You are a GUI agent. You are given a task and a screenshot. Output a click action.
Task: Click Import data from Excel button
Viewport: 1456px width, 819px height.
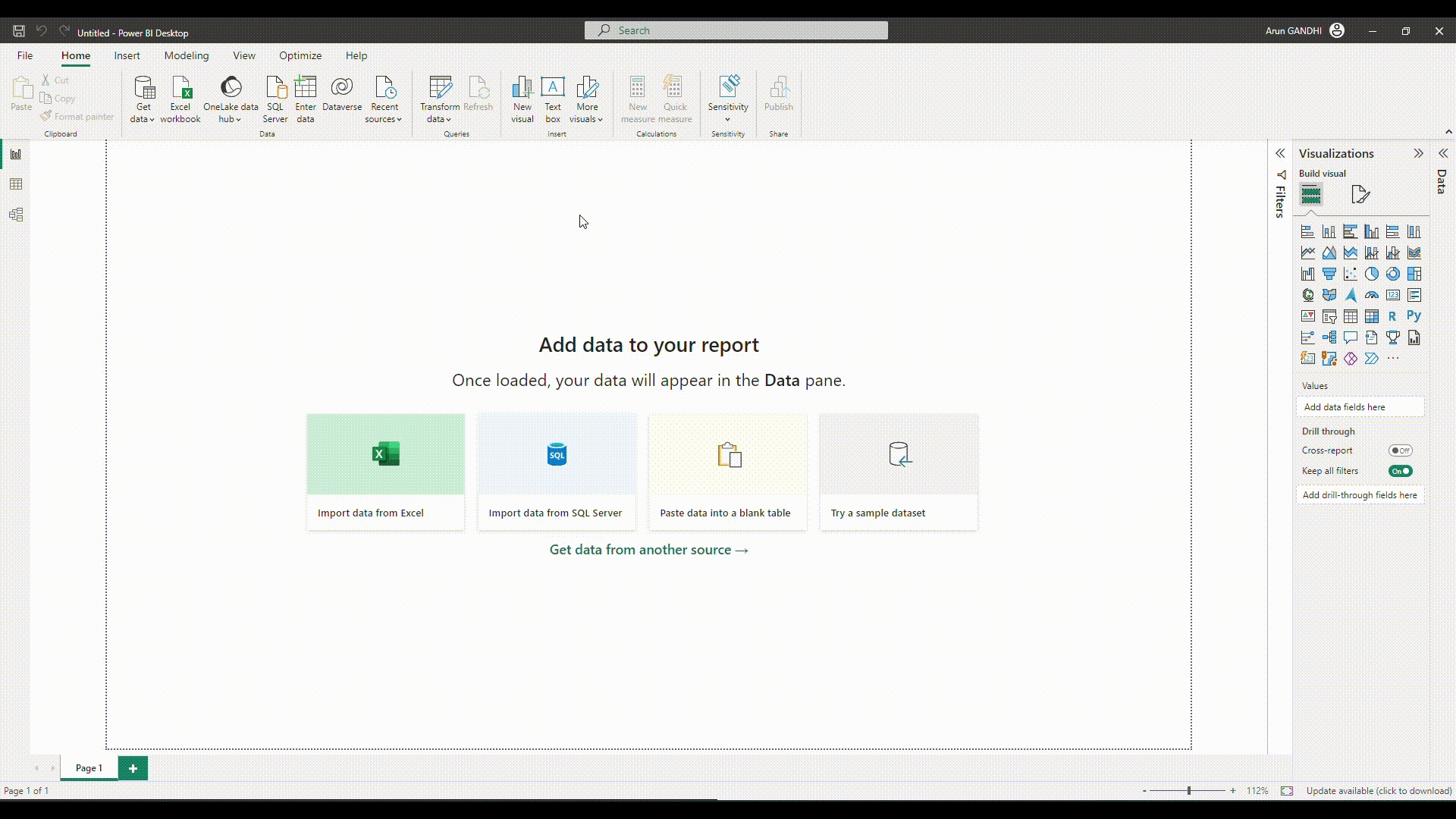(x=386, y=471)
